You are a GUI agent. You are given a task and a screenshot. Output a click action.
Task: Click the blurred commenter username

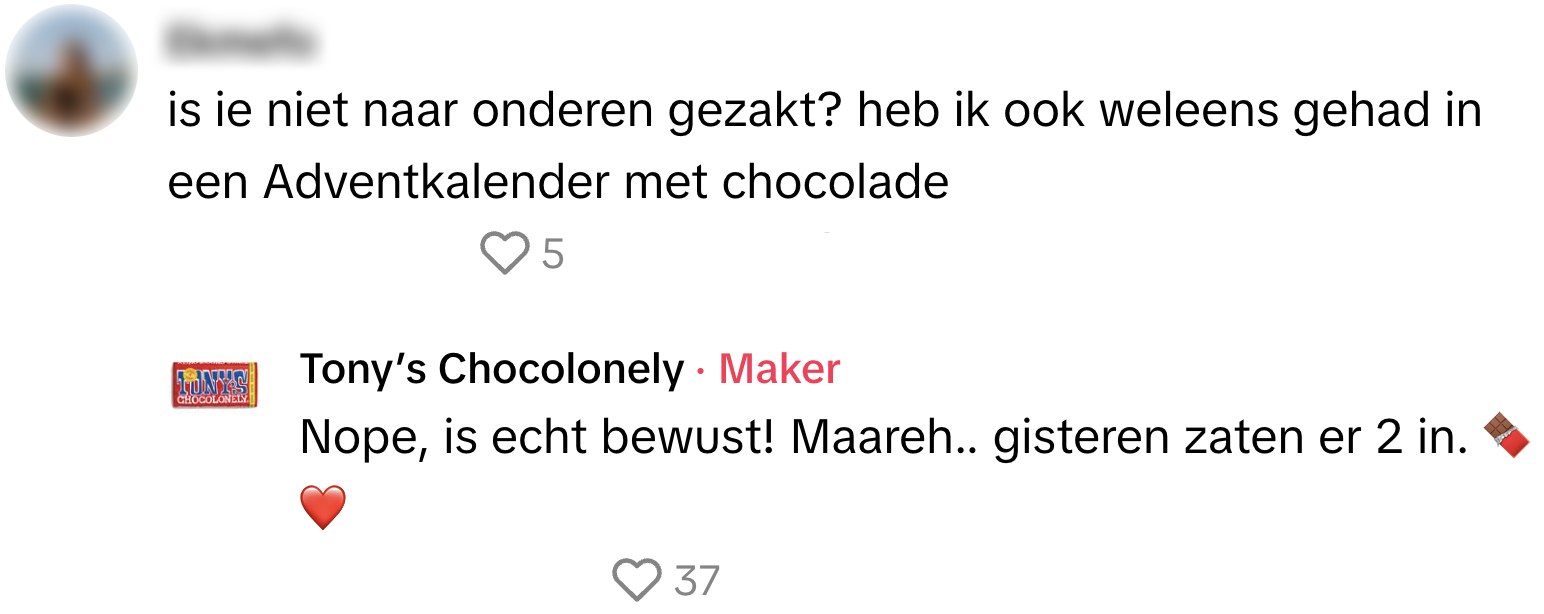tap(238, 43)
